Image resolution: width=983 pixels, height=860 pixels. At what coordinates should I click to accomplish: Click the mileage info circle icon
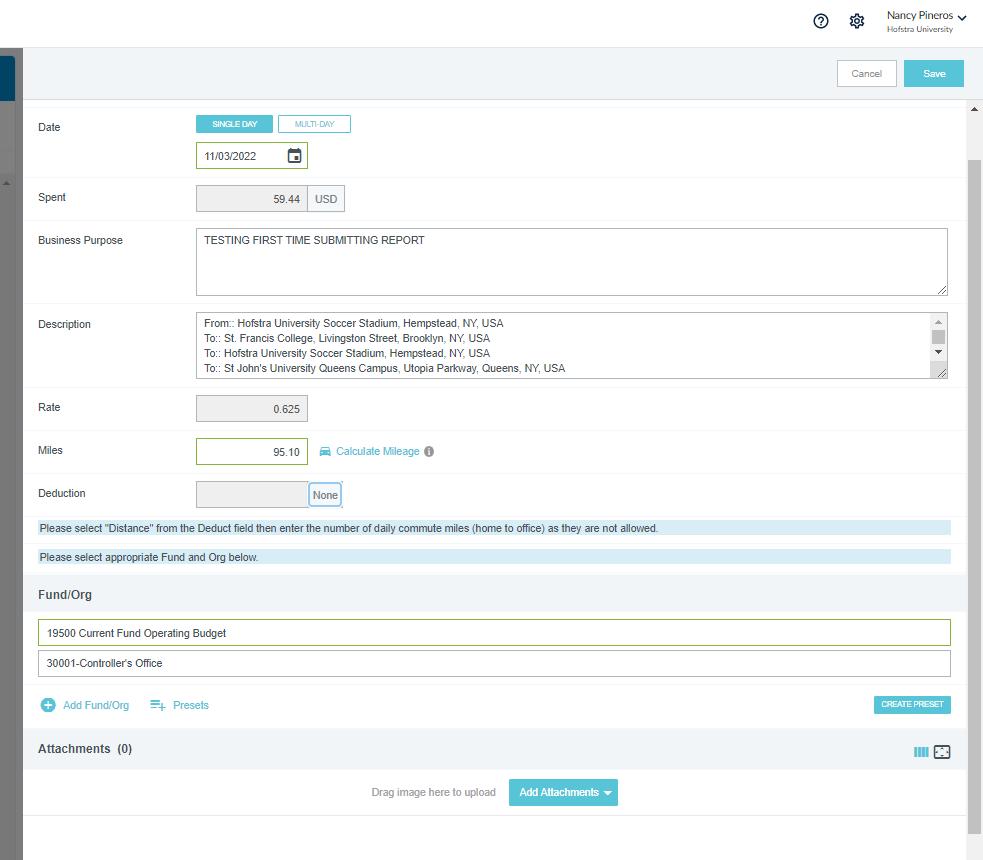[x=429, y=451]
